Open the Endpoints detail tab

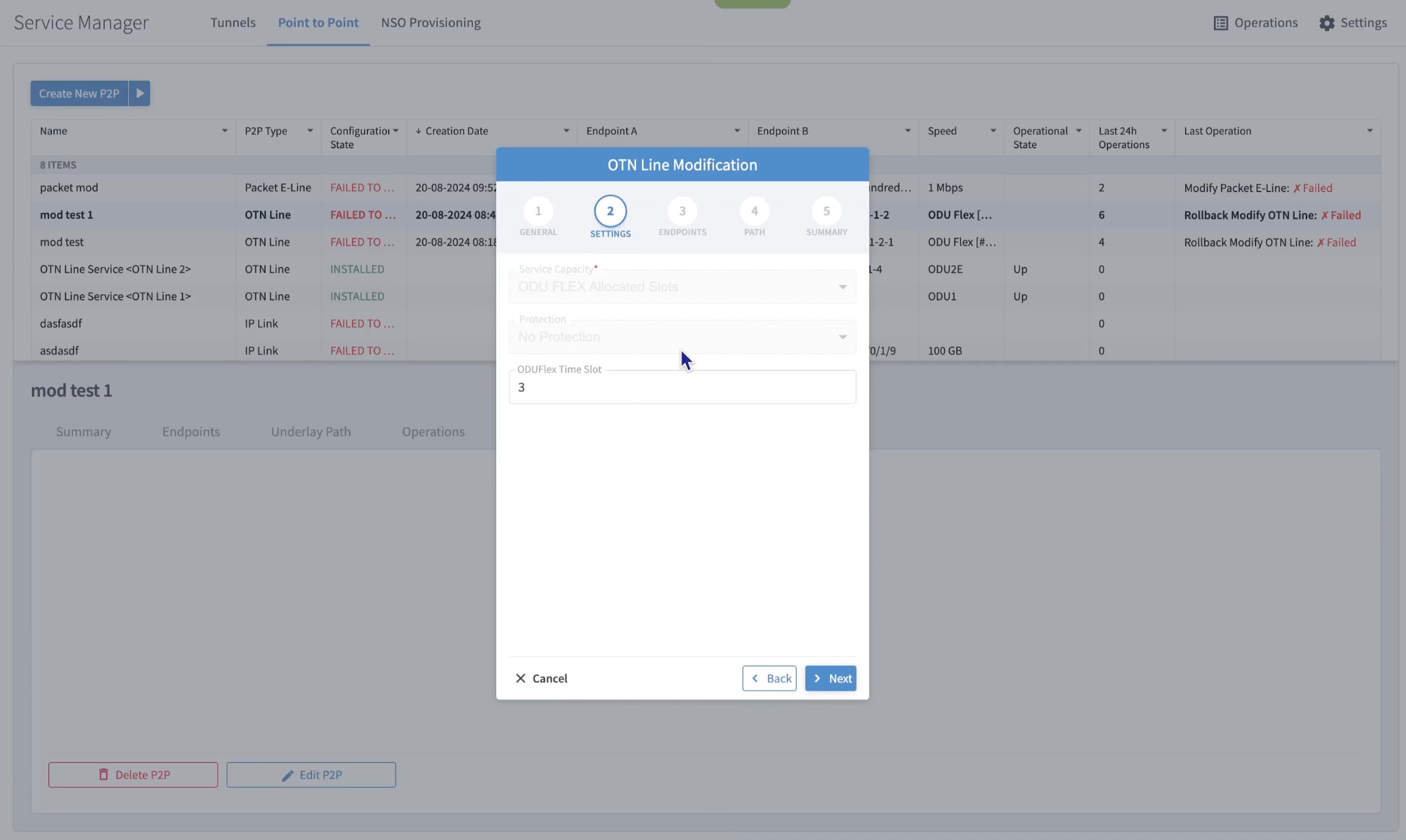(x=191, y=431)
